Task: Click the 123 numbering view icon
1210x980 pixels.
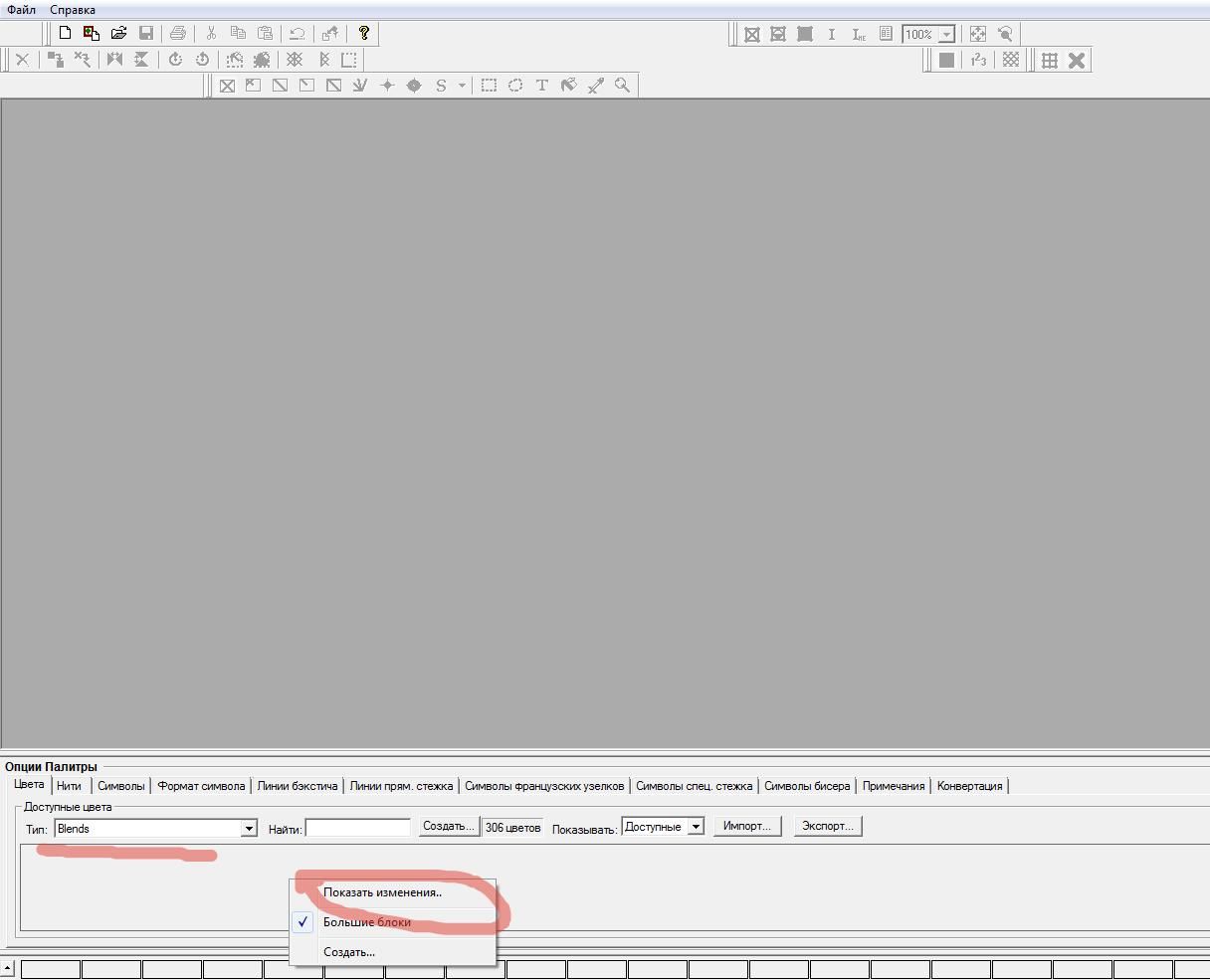Action: pyautogui.click(x=978, y=60)
